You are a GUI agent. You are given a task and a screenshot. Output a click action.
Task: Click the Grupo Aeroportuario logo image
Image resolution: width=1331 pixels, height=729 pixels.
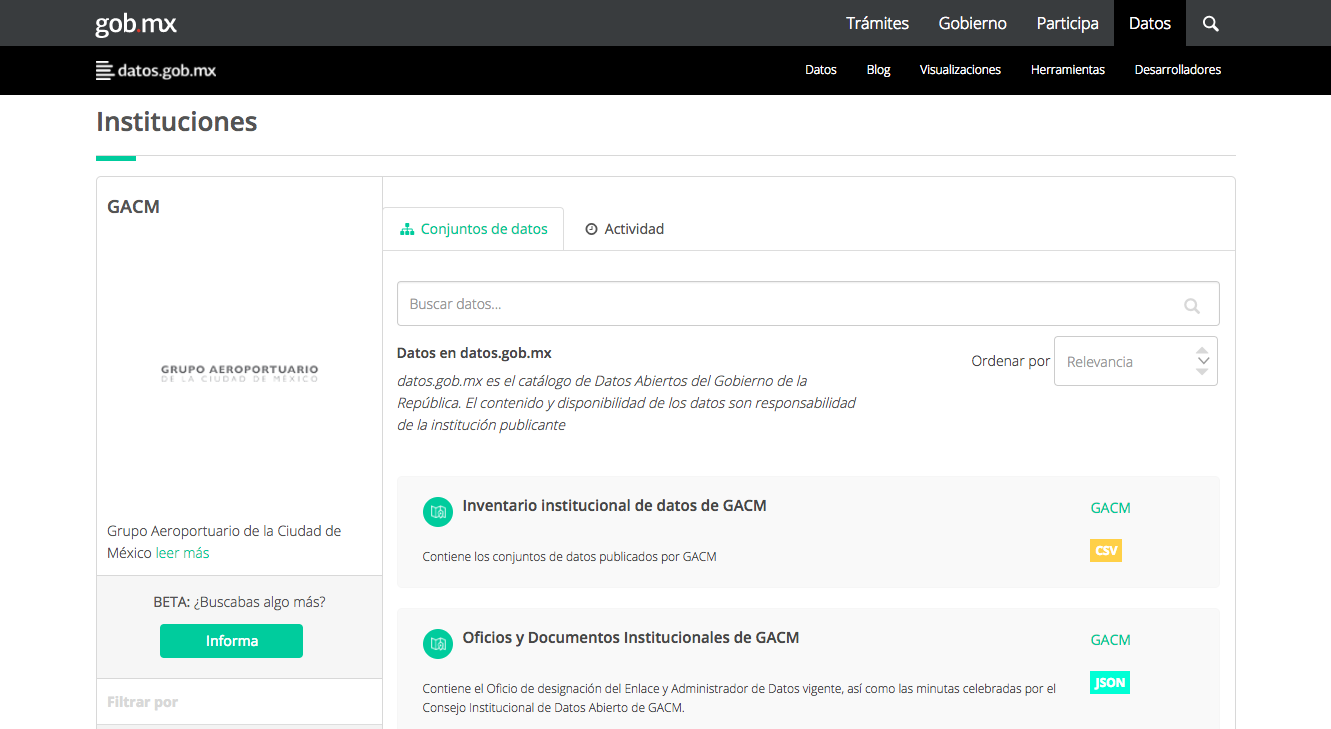click(240, 374)
